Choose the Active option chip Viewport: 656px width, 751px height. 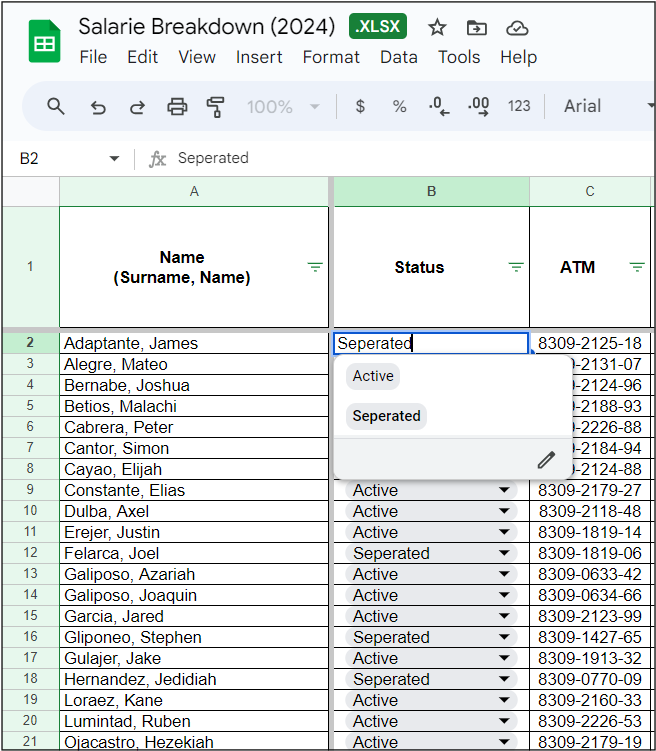(x=373, y=376)
